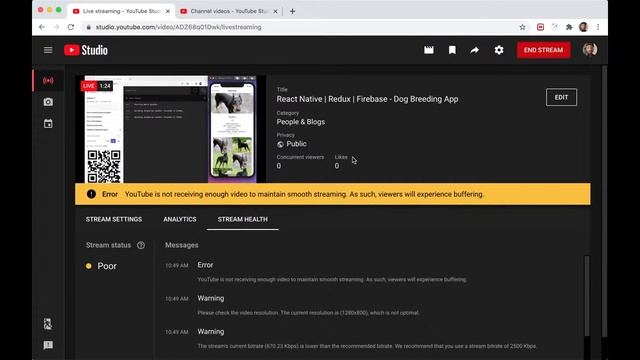Click the stream title text
The image size is (640, 360).
click(367, 99)
